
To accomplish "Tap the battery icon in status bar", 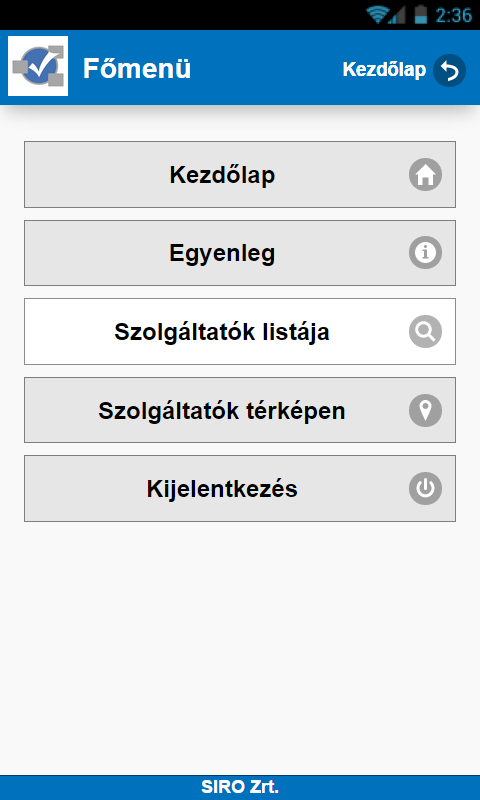I will [420, 14].
